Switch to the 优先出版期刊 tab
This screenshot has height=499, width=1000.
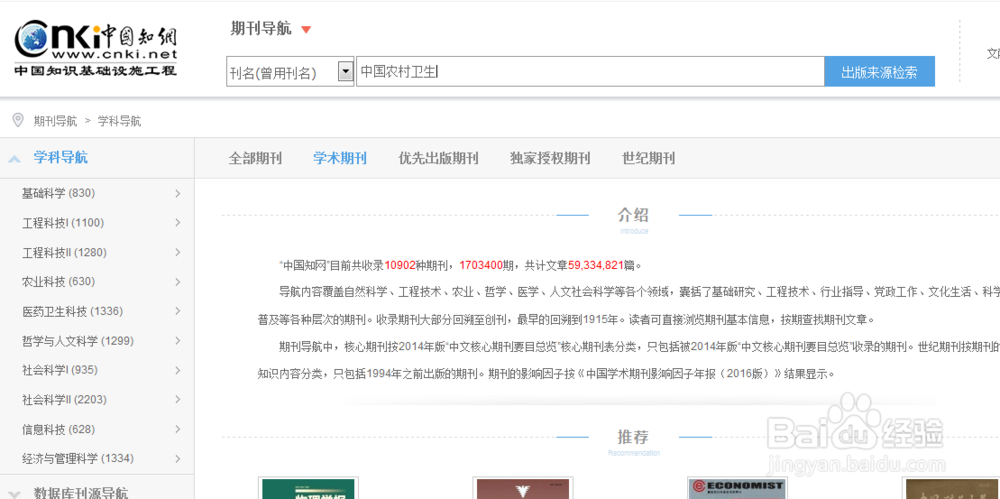(x=438, y=158)
